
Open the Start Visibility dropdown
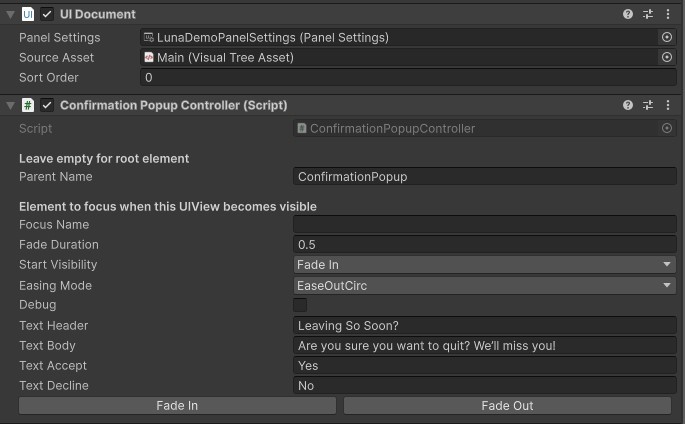click(485, 265)
